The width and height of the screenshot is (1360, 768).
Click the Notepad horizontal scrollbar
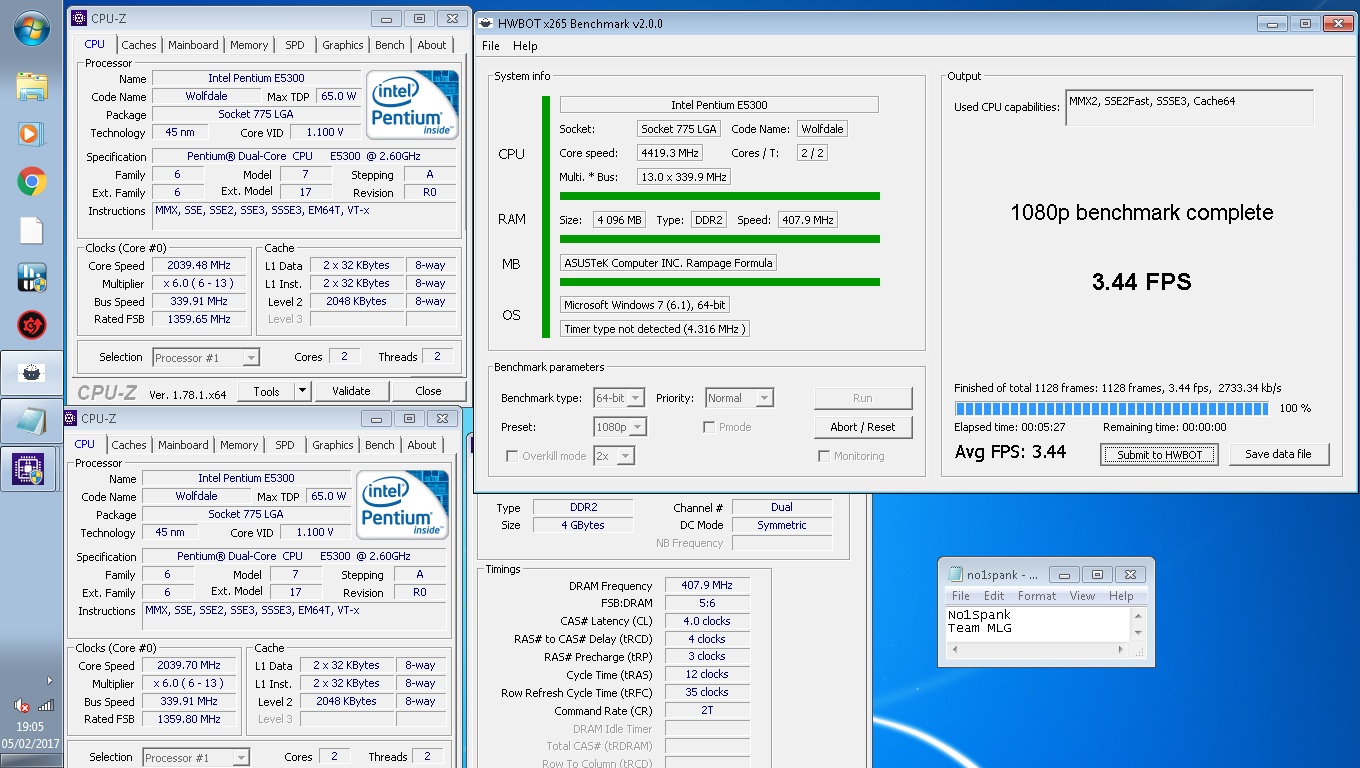click(x=1037, y=649)
